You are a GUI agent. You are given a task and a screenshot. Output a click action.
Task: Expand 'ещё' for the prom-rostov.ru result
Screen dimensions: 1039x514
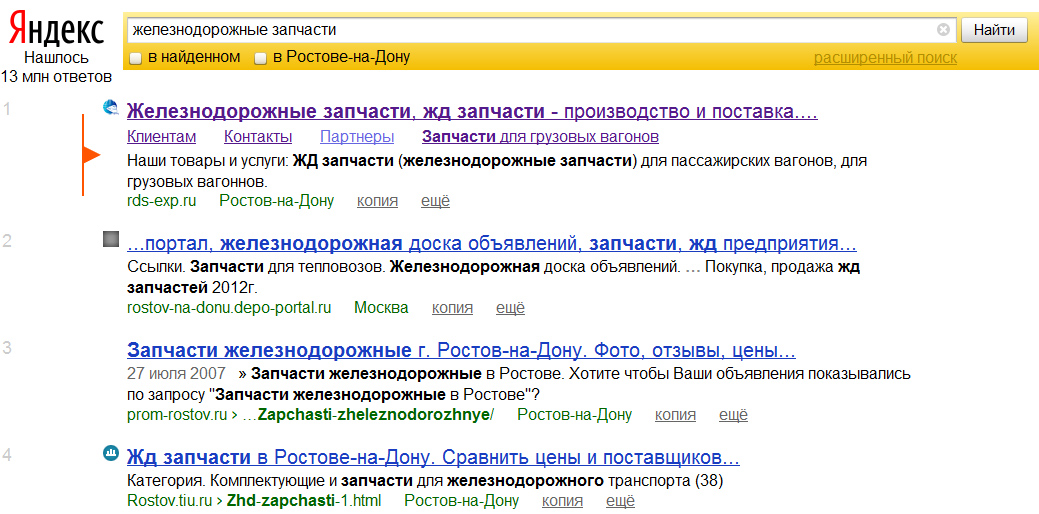[734, 415]
